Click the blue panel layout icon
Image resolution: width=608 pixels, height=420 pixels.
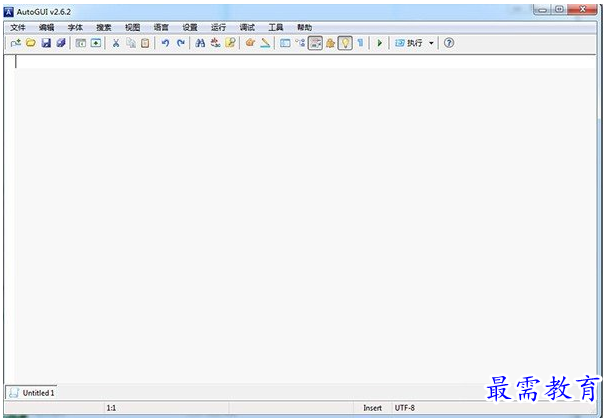[x=285, y=43]
